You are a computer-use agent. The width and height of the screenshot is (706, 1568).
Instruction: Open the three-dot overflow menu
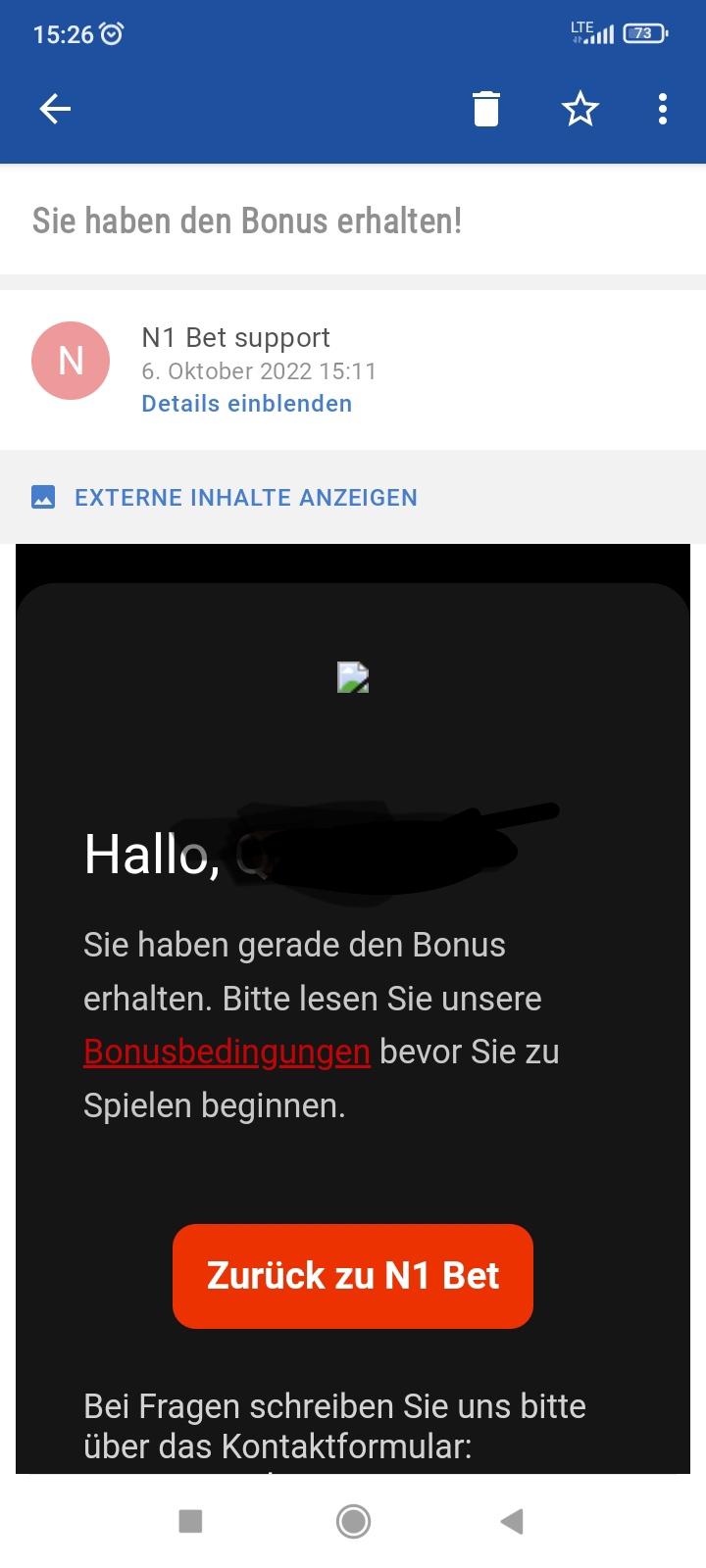(x=663, y=109)
